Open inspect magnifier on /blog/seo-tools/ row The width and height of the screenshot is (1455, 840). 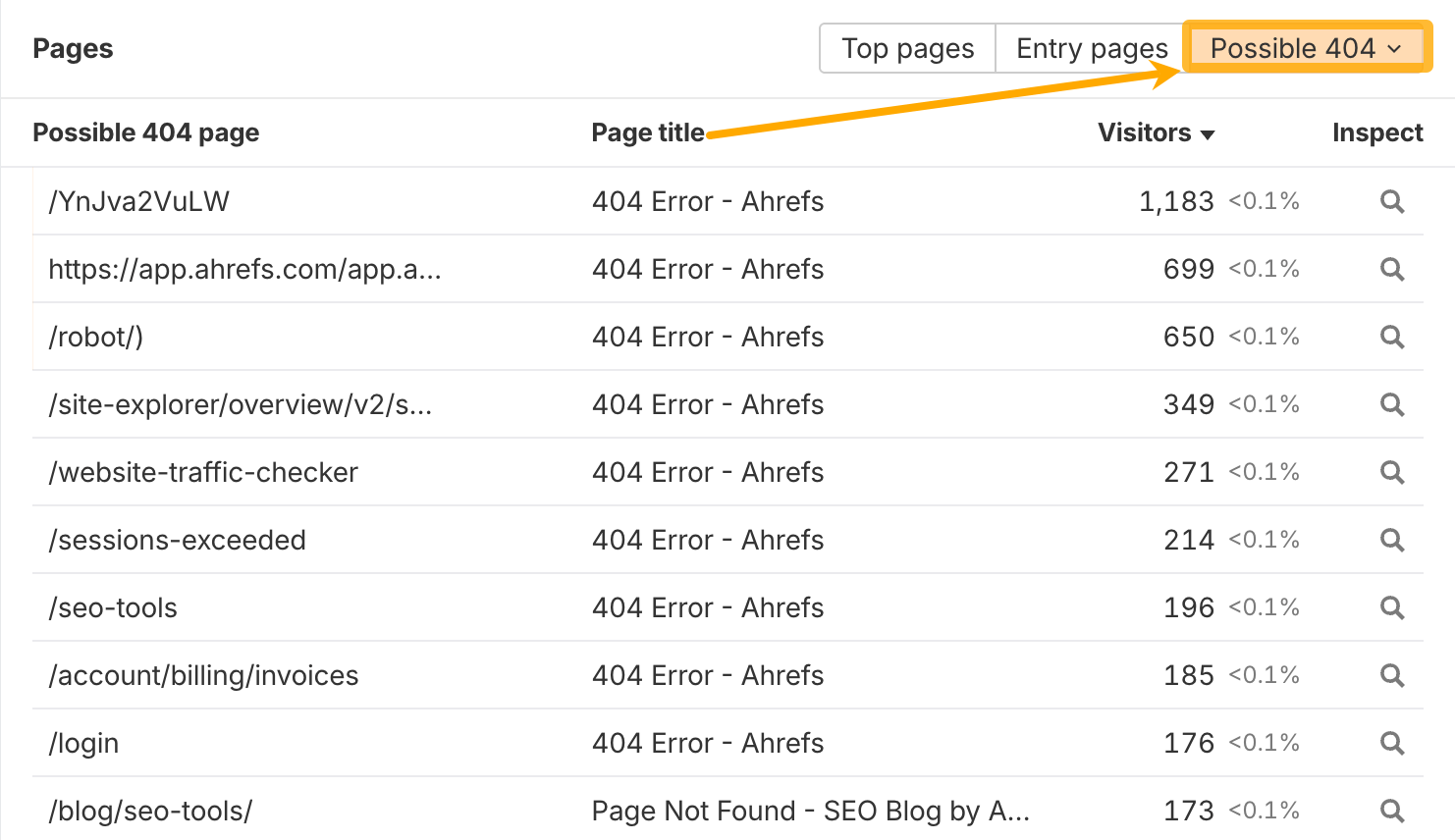tap(1391, 811)
